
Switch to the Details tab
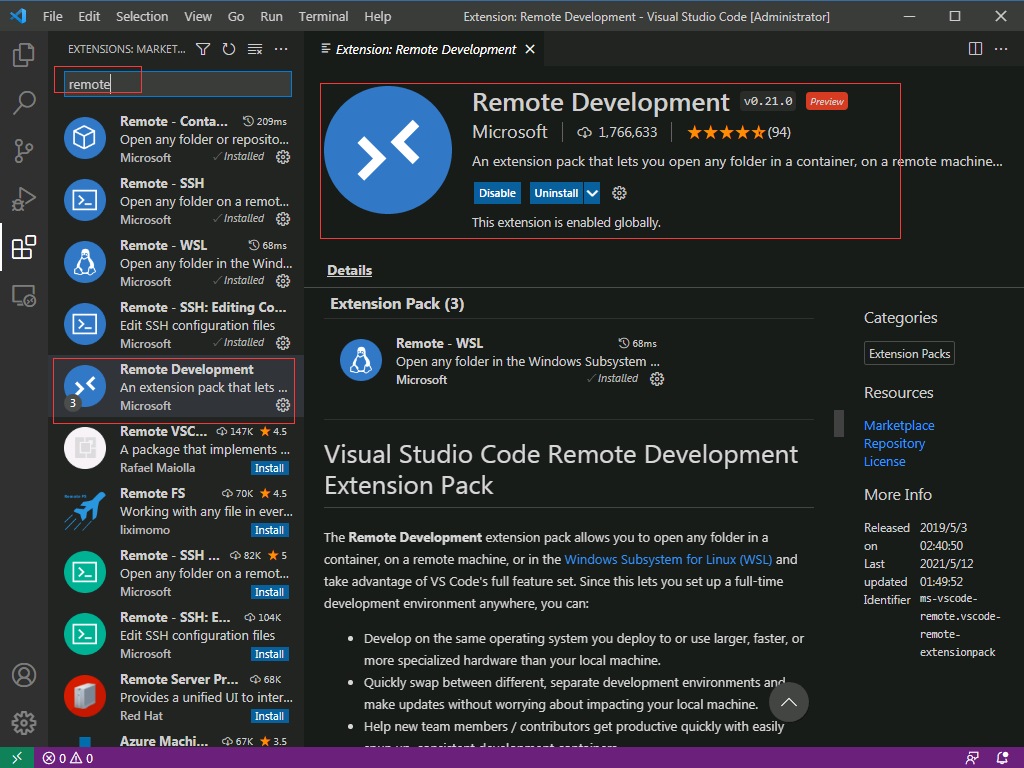349,270
